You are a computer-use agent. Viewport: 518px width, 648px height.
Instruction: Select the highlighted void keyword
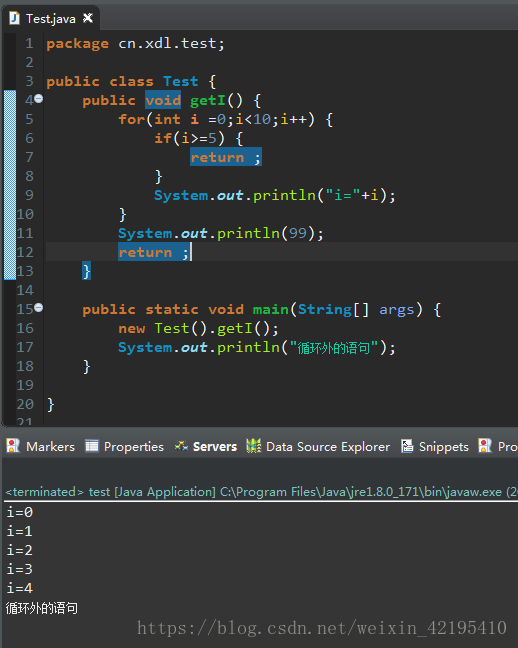pos(163,100)
